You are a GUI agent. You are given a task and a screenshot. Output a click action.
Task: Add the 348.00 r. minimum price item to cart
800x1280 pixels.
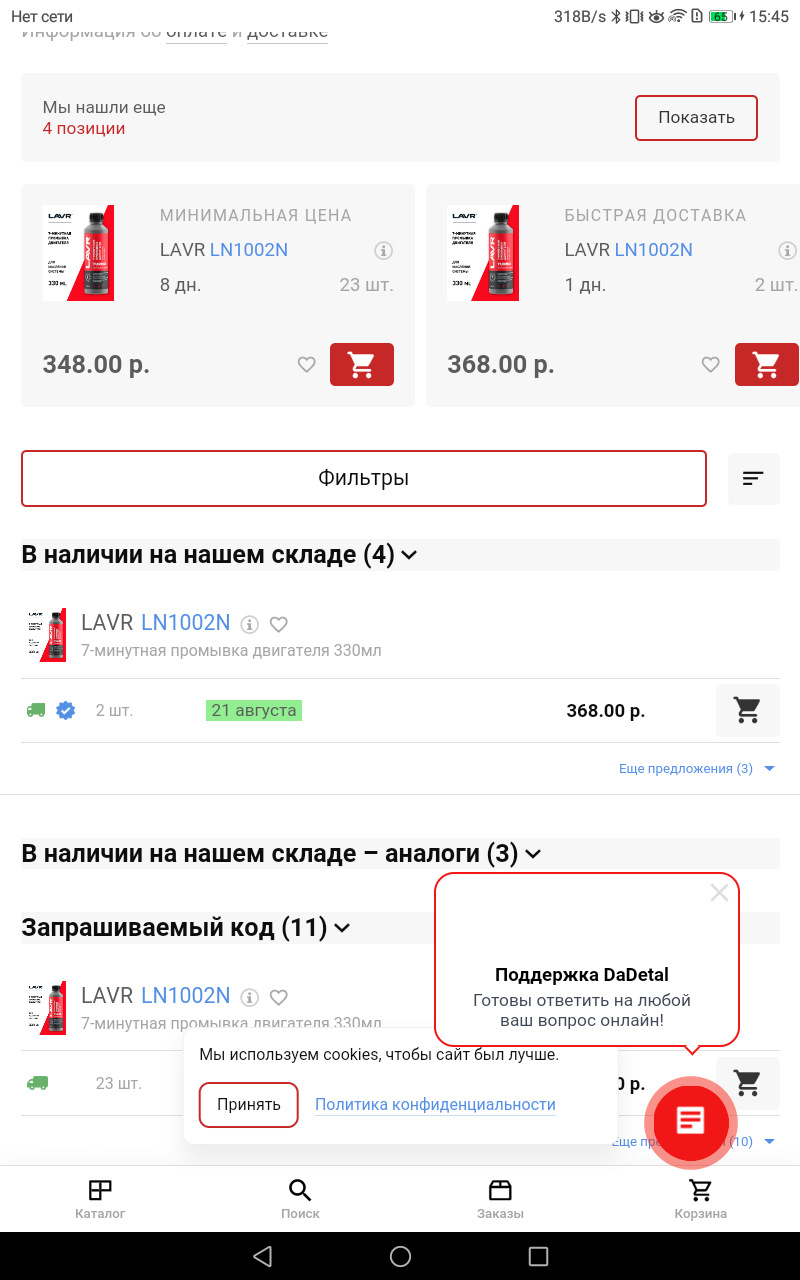362,364
